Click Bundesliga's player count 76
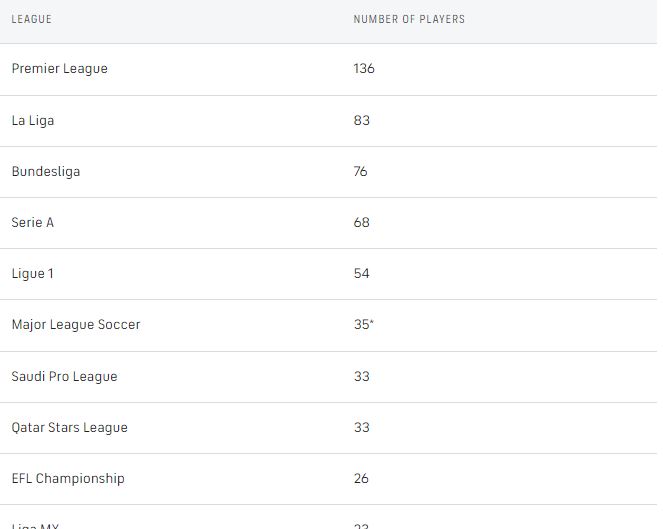 (x=361, y=171)
